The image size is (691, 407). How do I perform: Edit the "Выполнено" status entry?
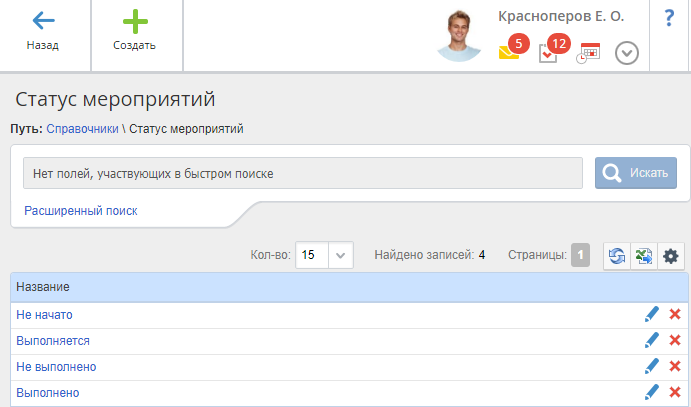[x=652, y=393]
